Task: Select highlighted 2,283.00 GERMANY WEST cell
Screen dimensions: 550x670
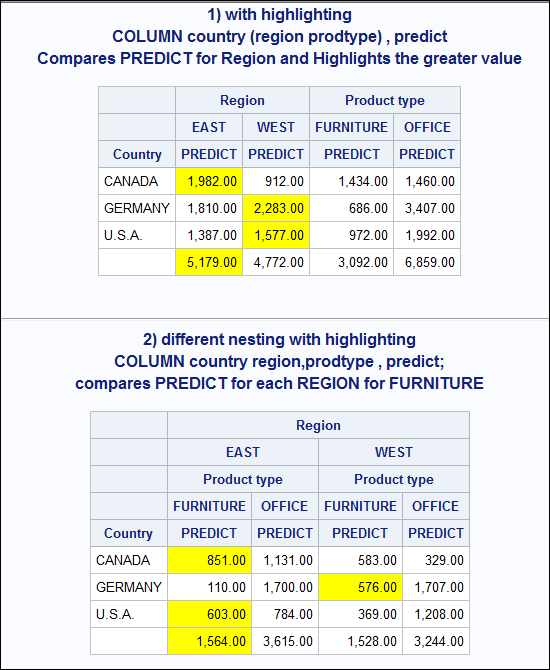Action: click(x=276, y=208)
